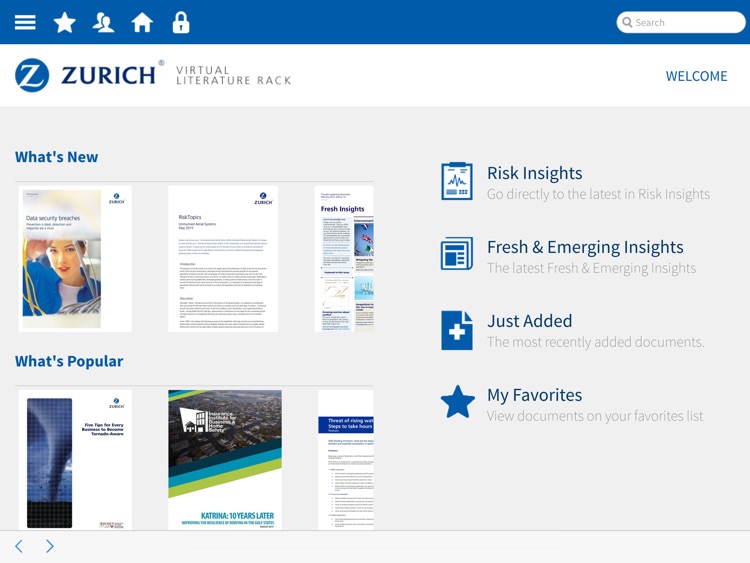Click the What's New section heading
The width and height of the screenshot is (750, 563).
pos(56,157)
